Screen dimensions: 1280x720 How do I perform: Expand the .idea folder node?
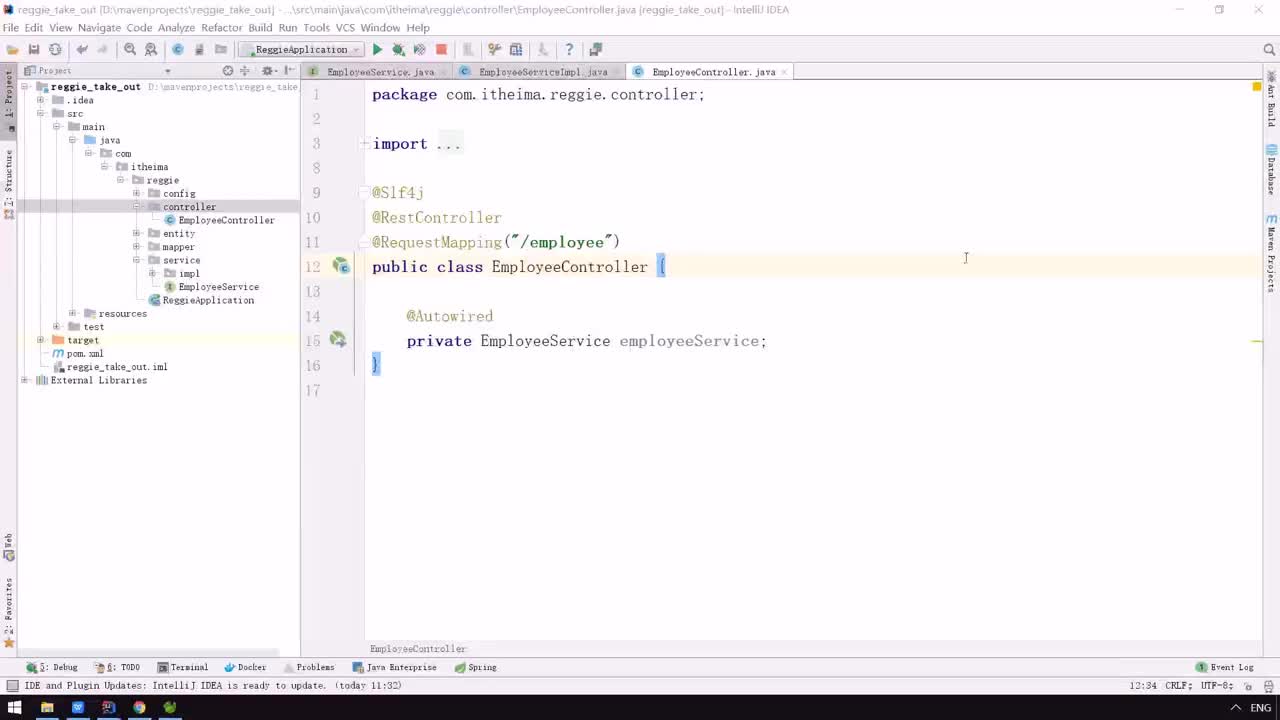coord(41,100)
